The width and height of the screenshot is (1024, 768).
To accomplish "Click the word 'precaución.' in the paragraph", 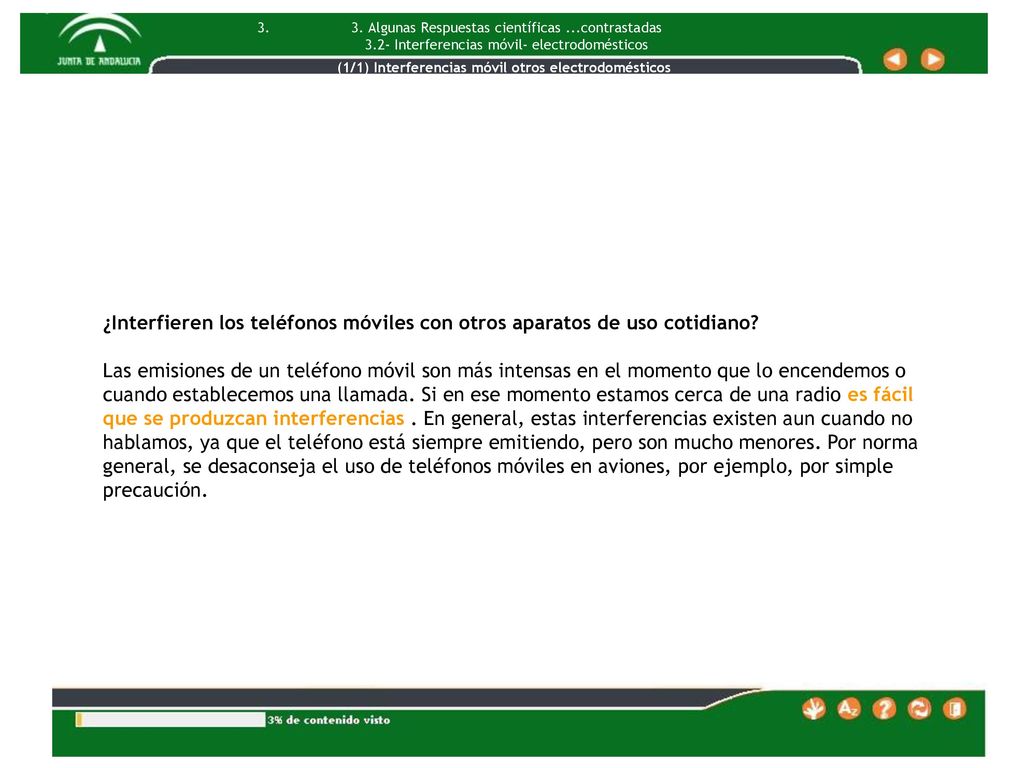I will [x=155, y=490].
